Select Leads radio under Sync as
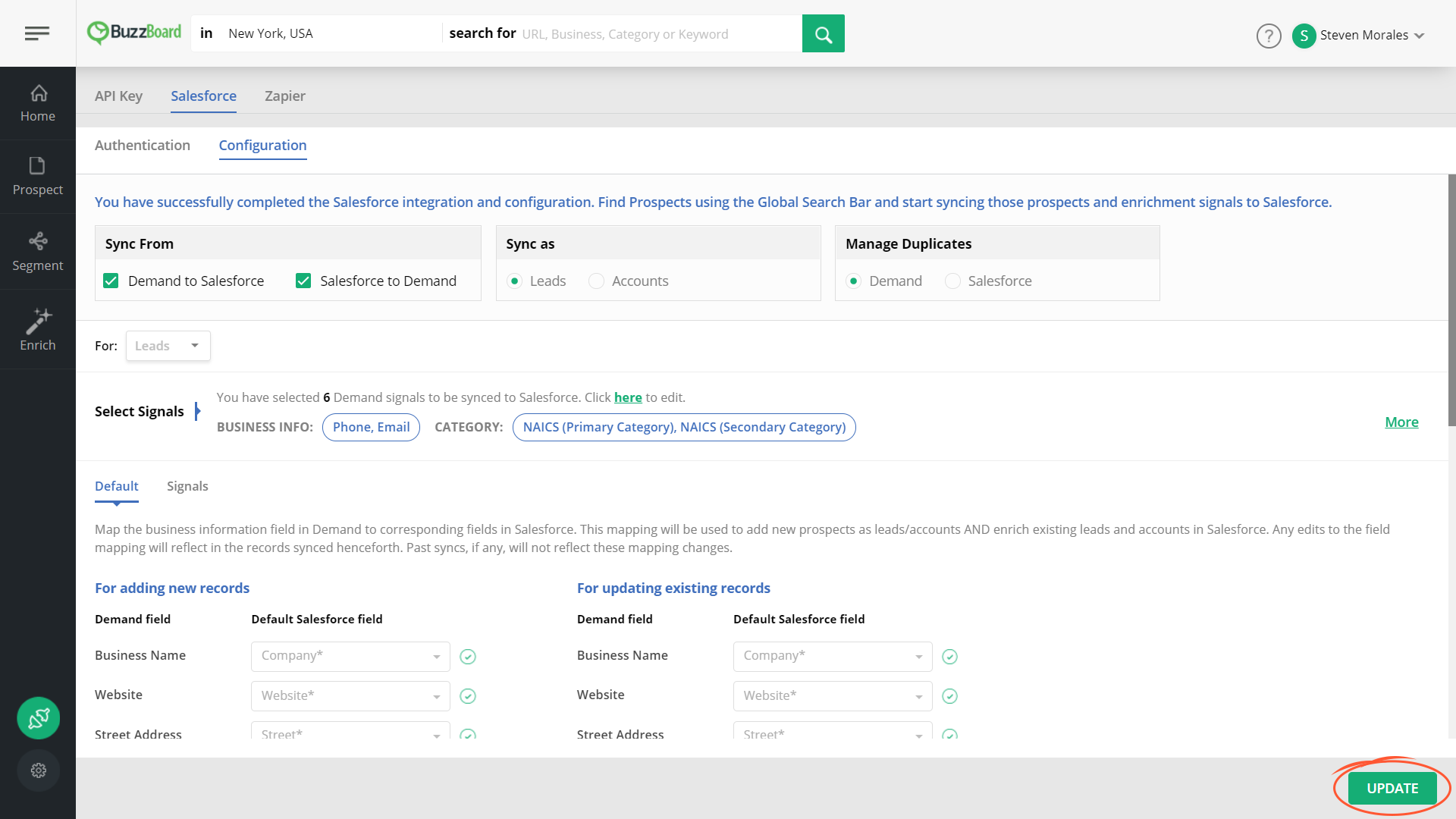Screen dimensions: 1456x819 click(515, 281)
